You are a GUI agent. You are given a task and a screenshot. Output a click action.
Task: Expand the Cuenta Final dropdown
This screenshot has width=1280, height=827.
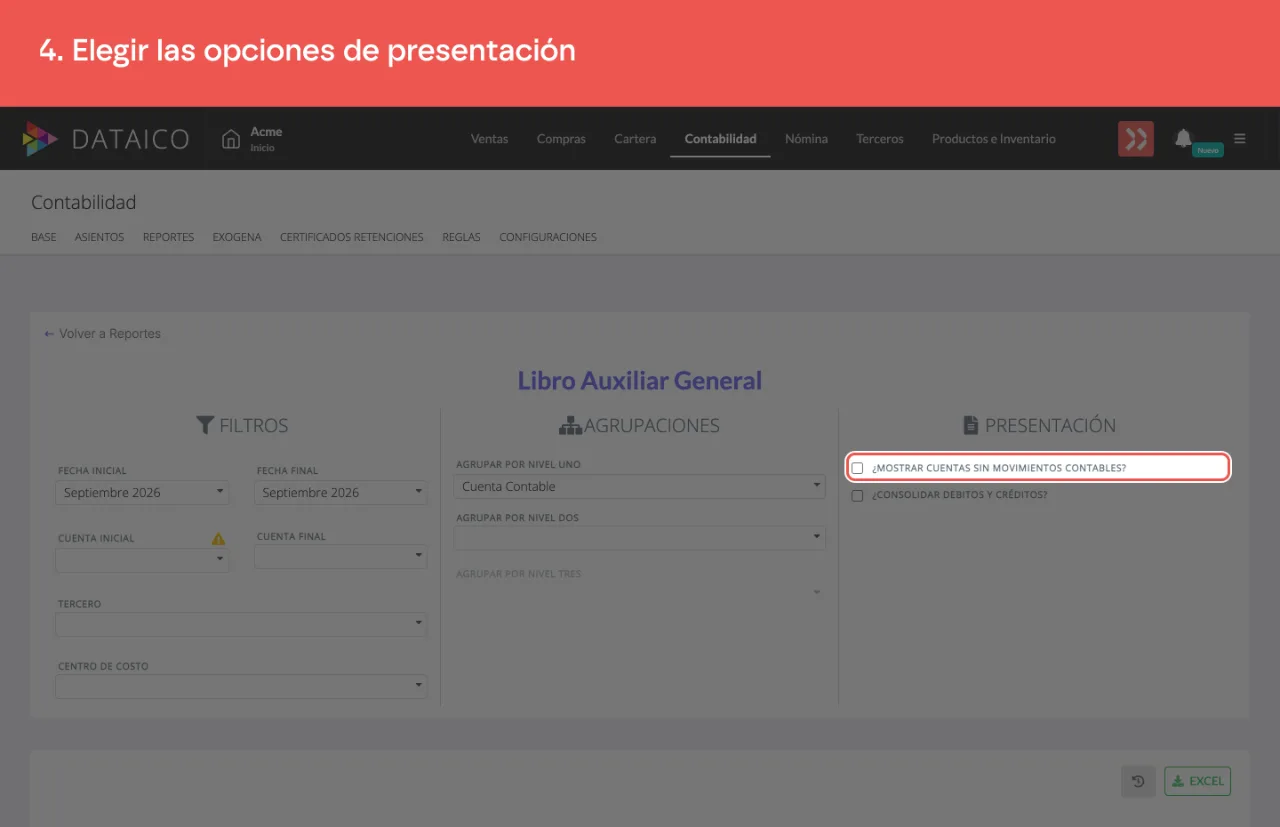click(x=340, y=557)
